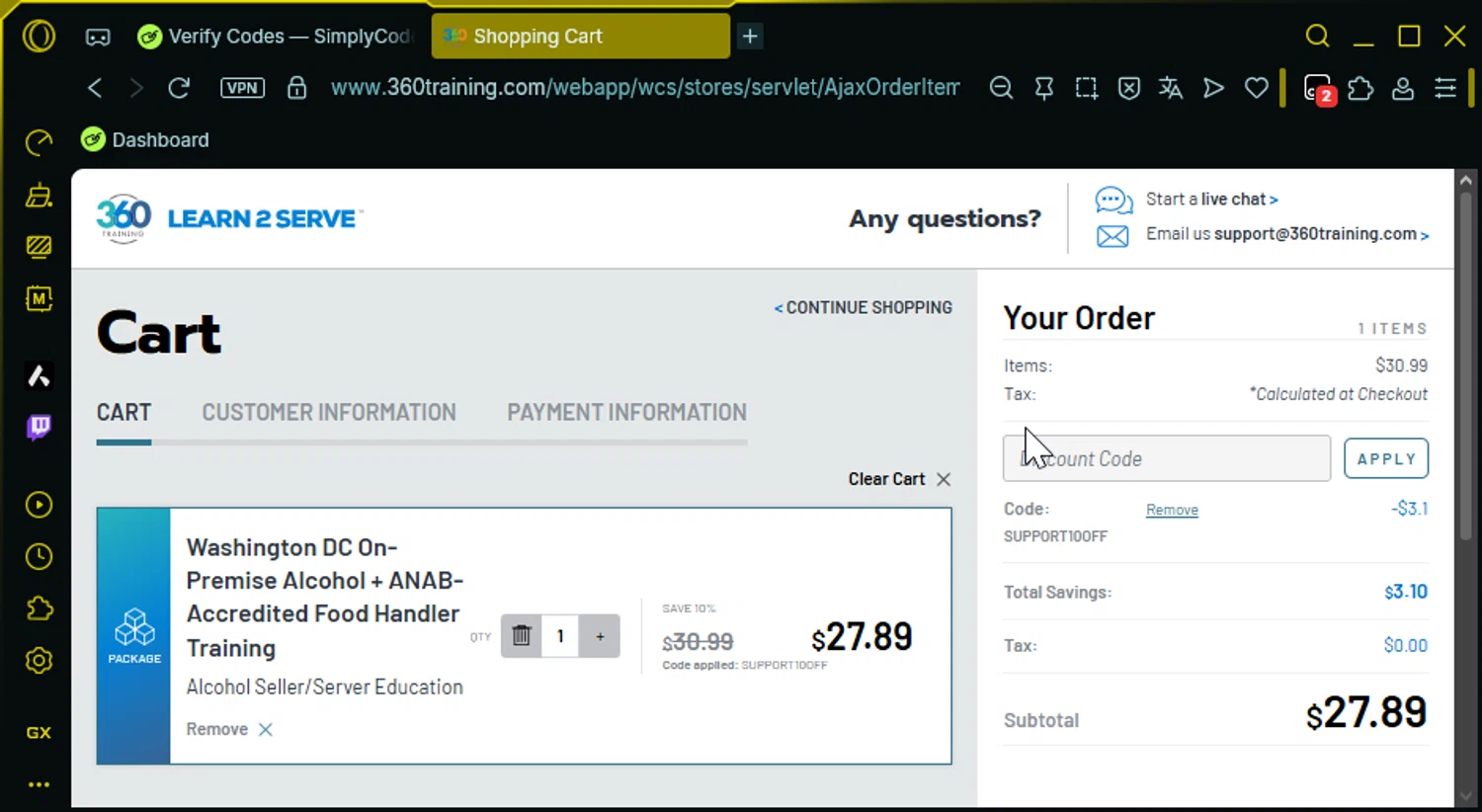Apply the discount code
Screen dimensions: 1482x812
tap(1386, 458)
